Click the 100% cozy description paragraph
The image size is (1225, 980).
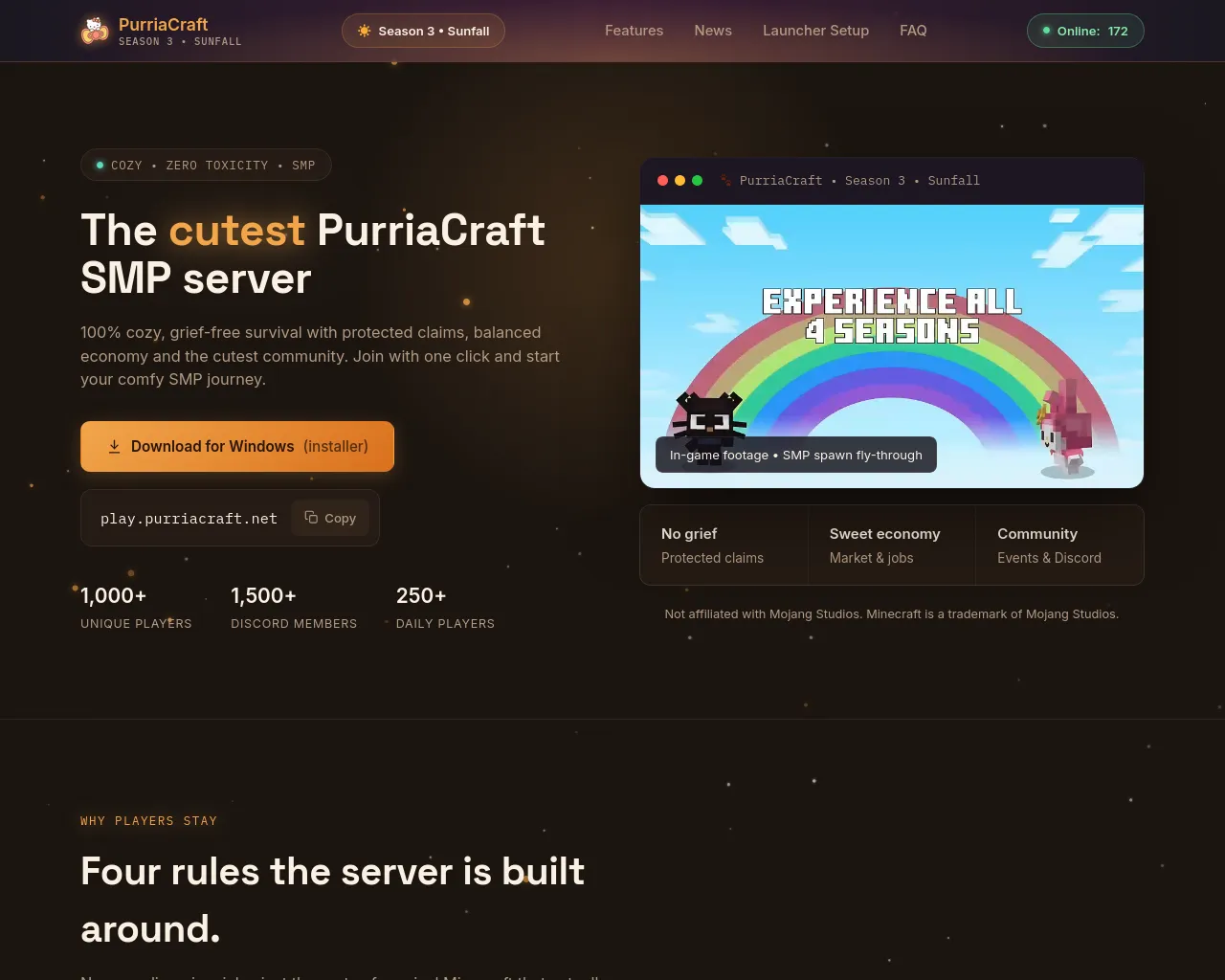tap(321, 356)
